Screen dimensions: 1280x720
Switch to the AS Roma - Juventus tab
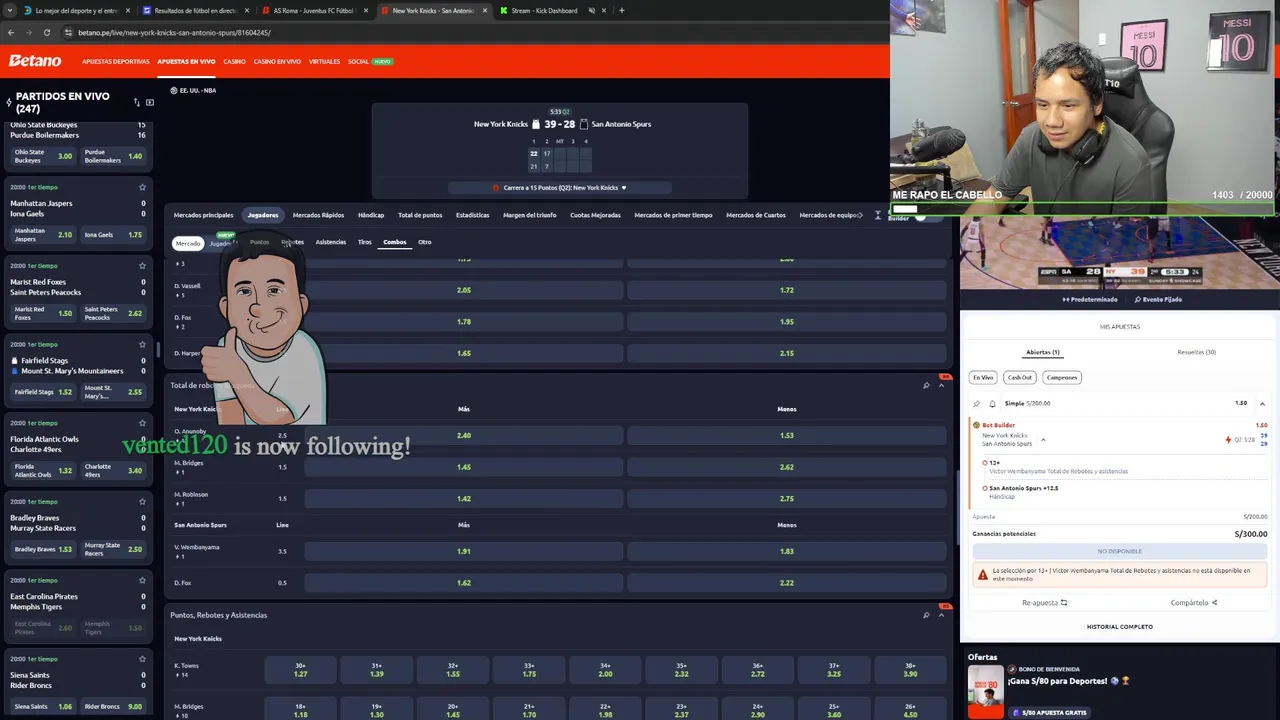pos(313,10)
